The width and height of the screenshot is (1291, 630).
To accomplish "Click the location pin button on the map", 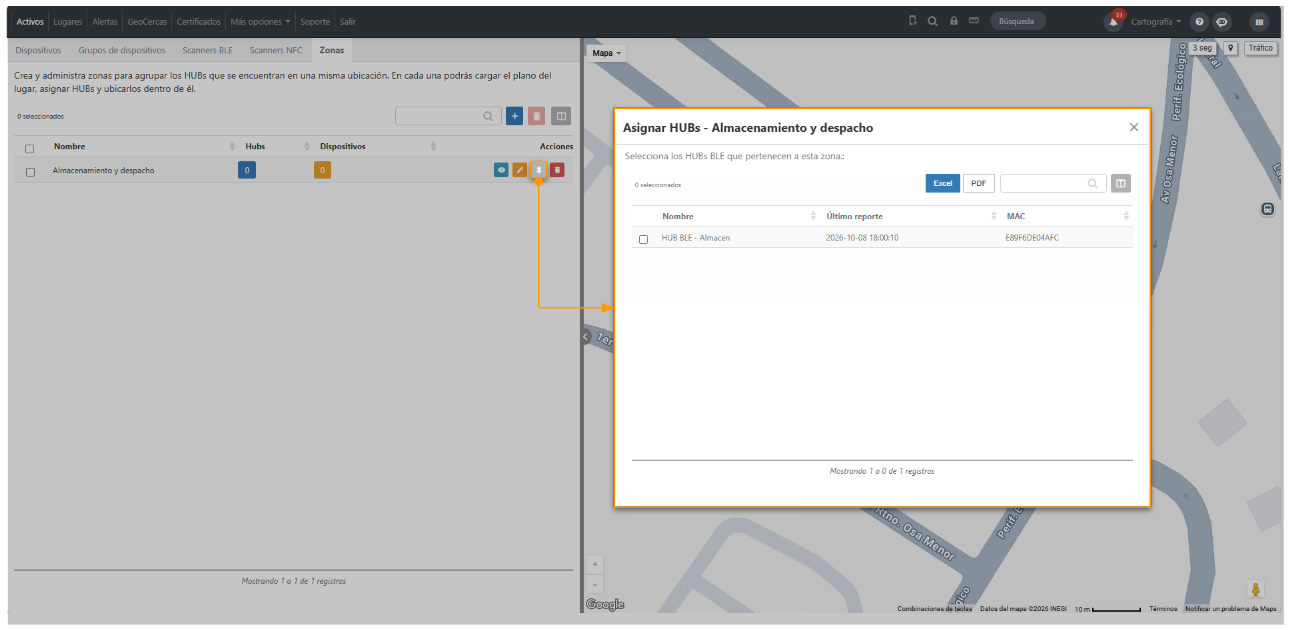I will point(1230,48).
